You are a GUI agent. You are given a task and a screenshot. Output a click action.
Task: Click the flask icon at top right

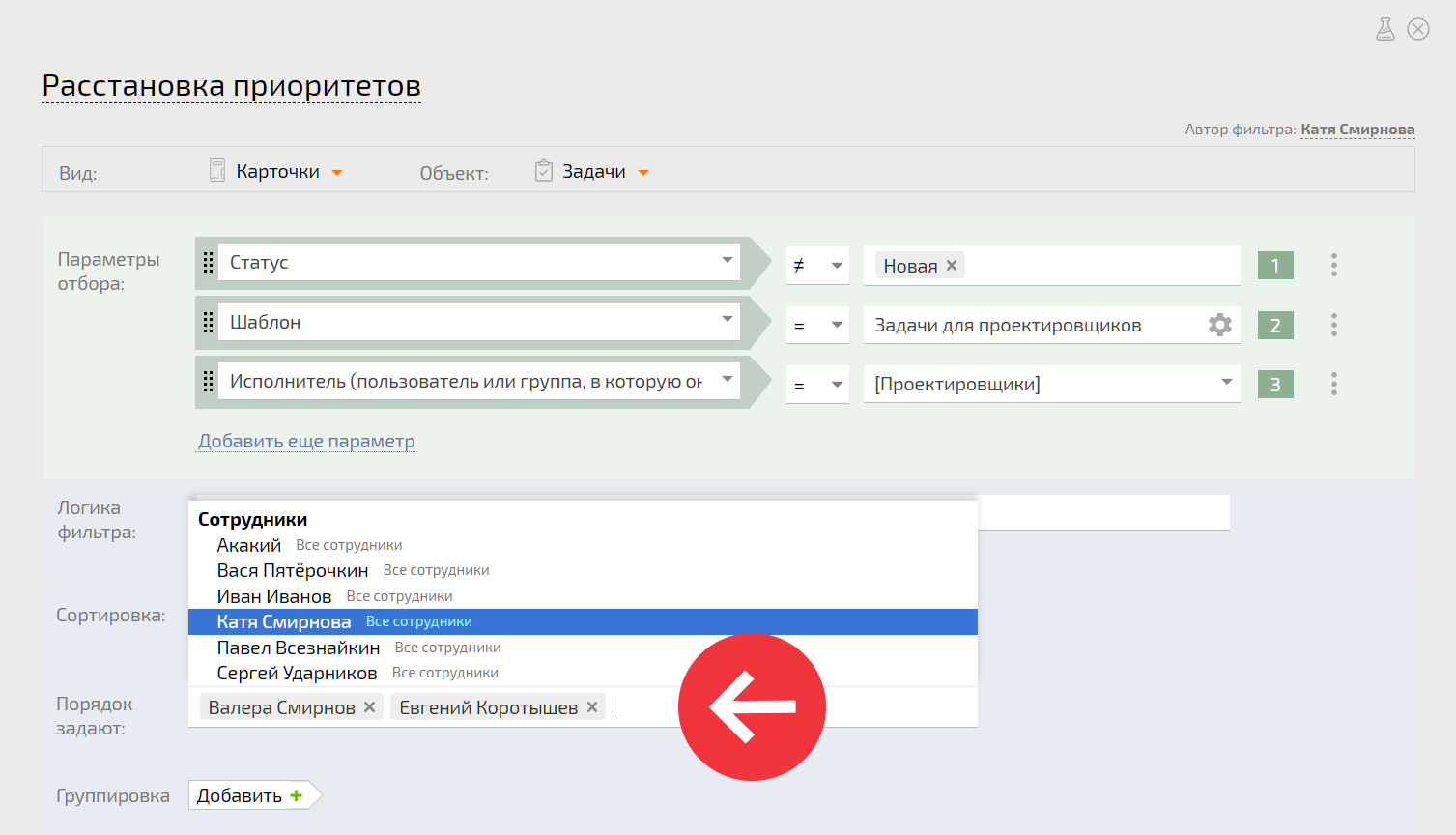(1385, 29)
